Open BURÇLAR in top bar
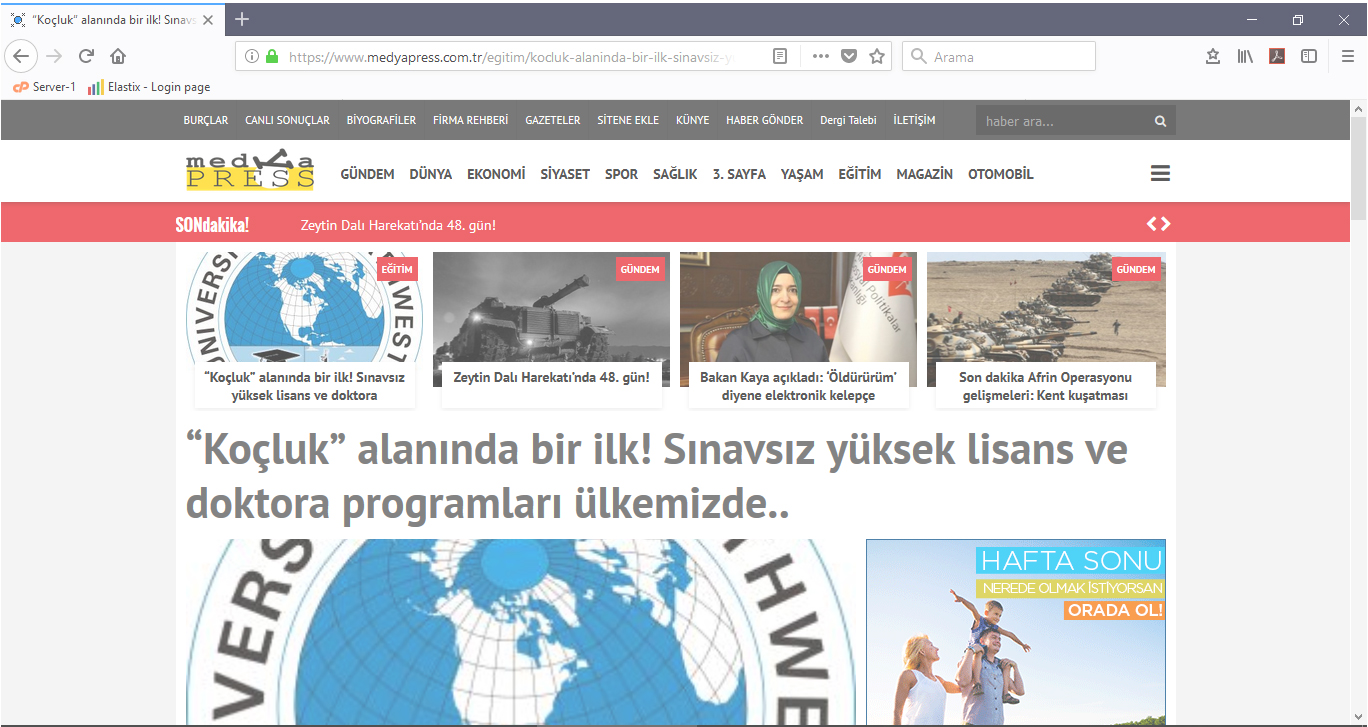 206,120
